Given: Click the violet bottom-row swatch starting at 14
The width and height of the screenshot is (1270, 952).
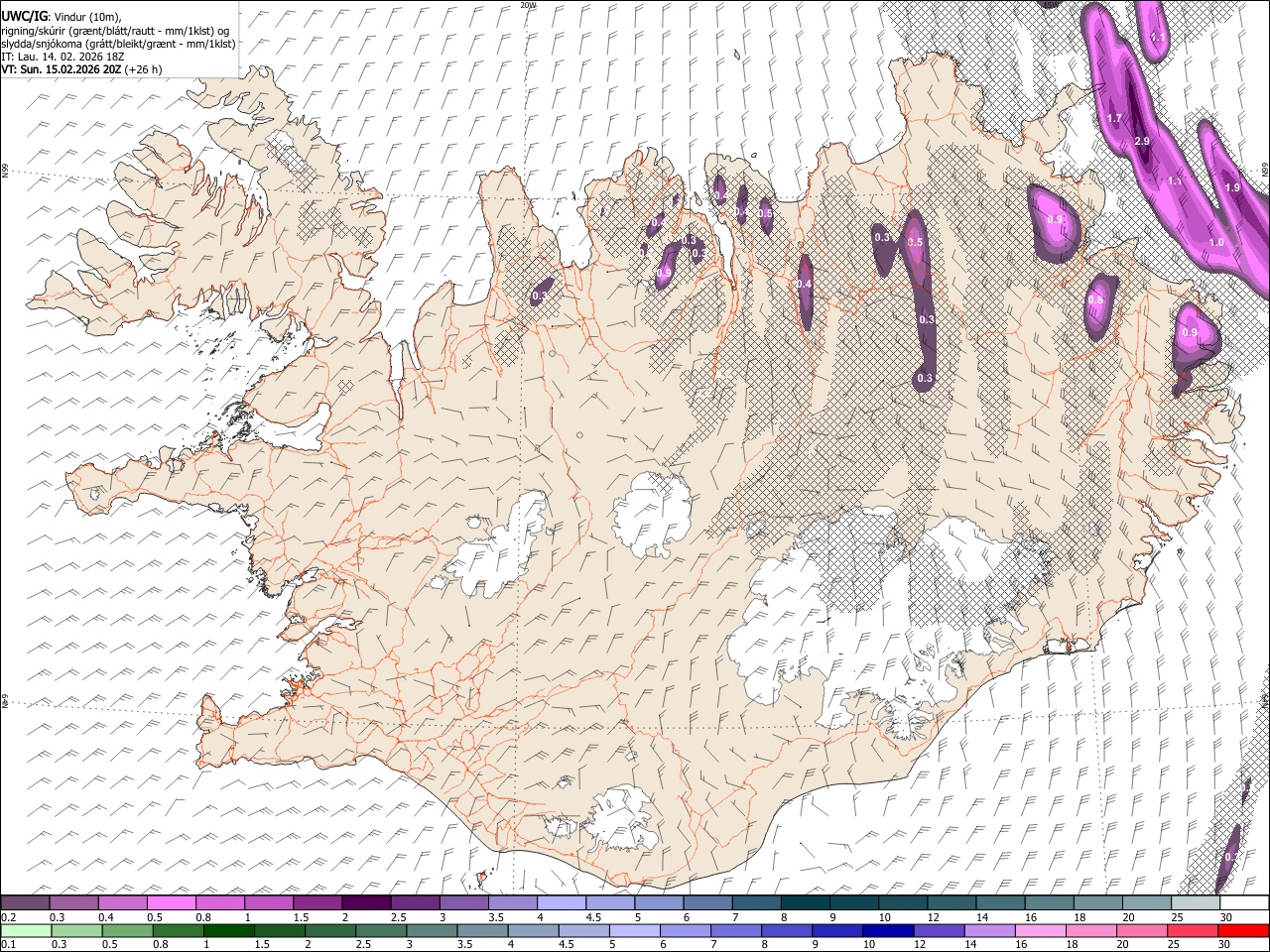Looking at the screenshot, I should tap(988, 930).
